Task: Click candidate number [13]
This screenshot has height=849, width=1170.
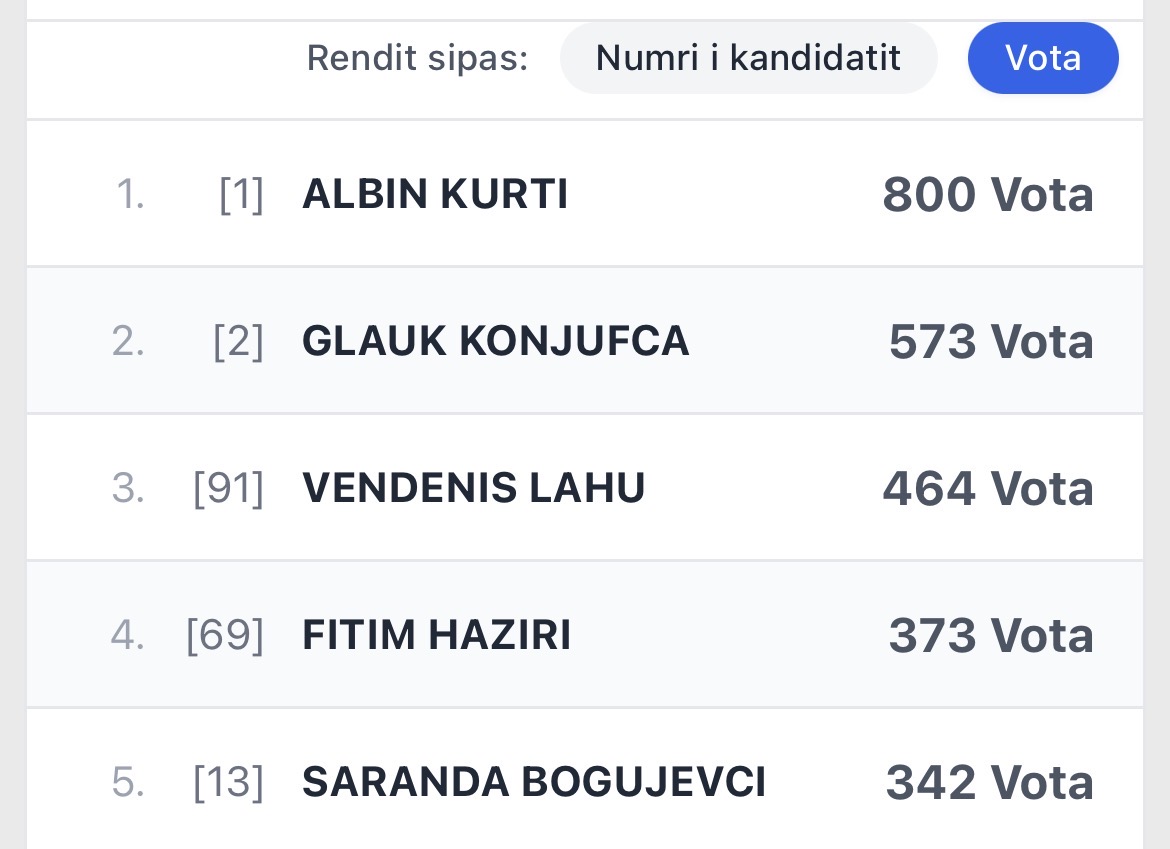Action: click(x=228, y=782)
